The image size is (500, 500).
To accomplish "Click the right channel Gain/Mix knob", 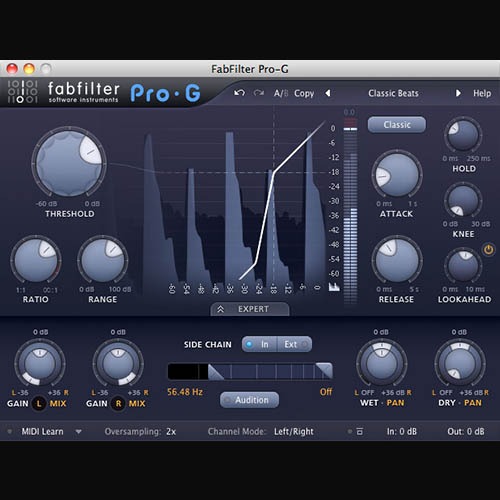I will pos(118,364).
